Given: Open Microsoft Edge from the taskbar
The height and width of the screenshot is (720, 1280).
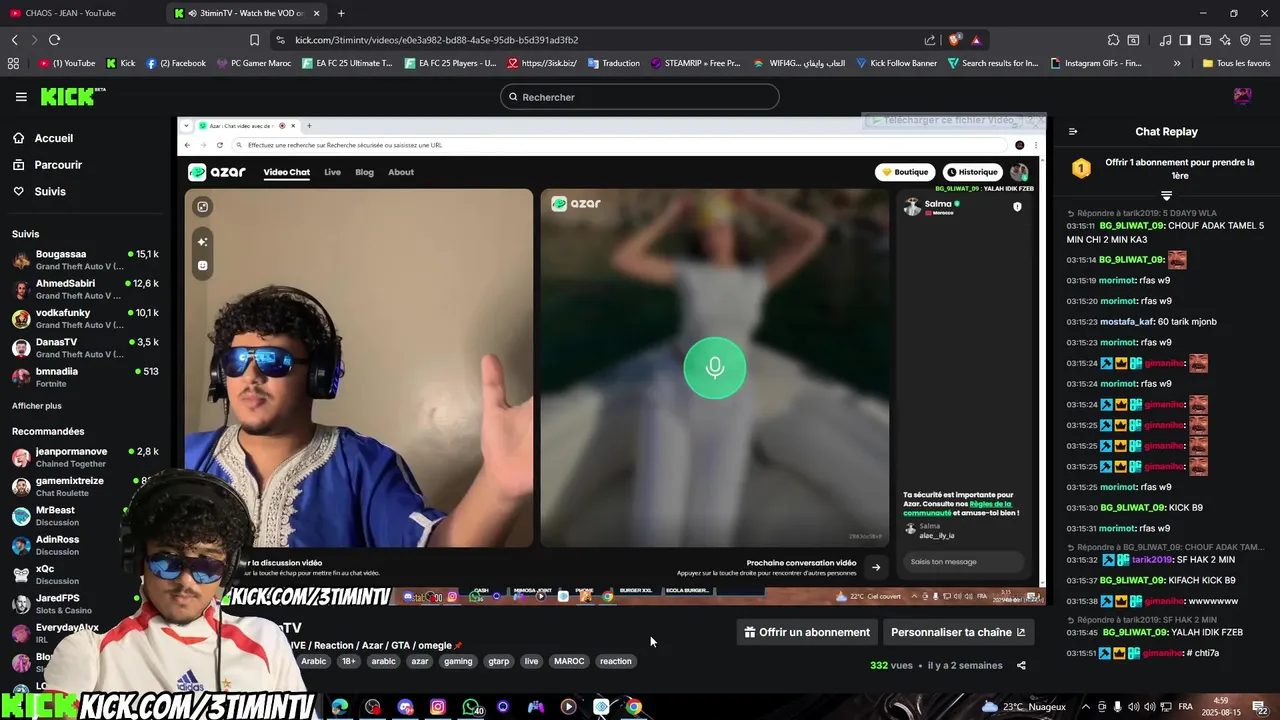Looking at the screenshot, I should 340,707.
